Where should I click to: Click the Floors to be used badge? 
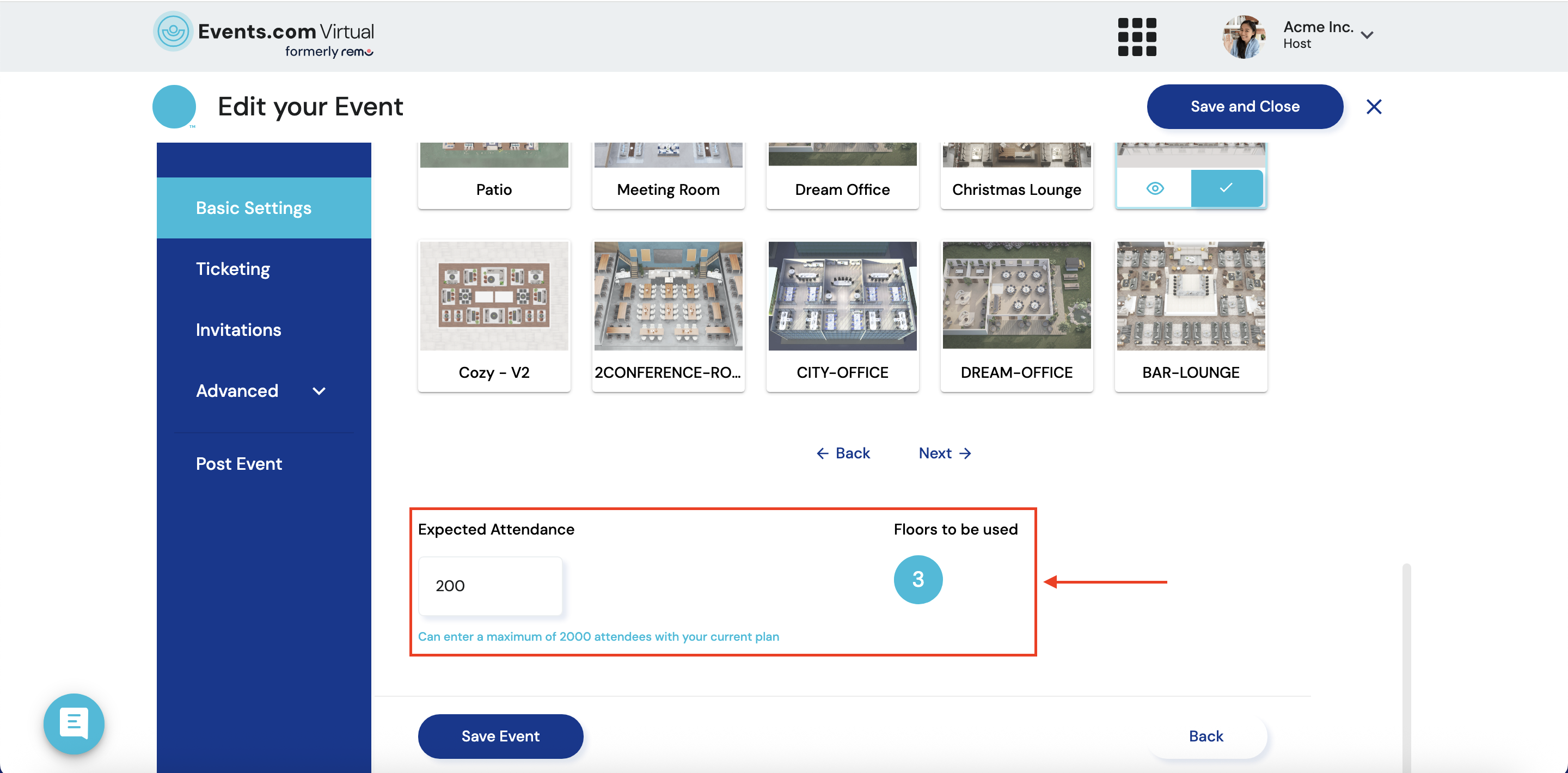(x=917, y=579)
